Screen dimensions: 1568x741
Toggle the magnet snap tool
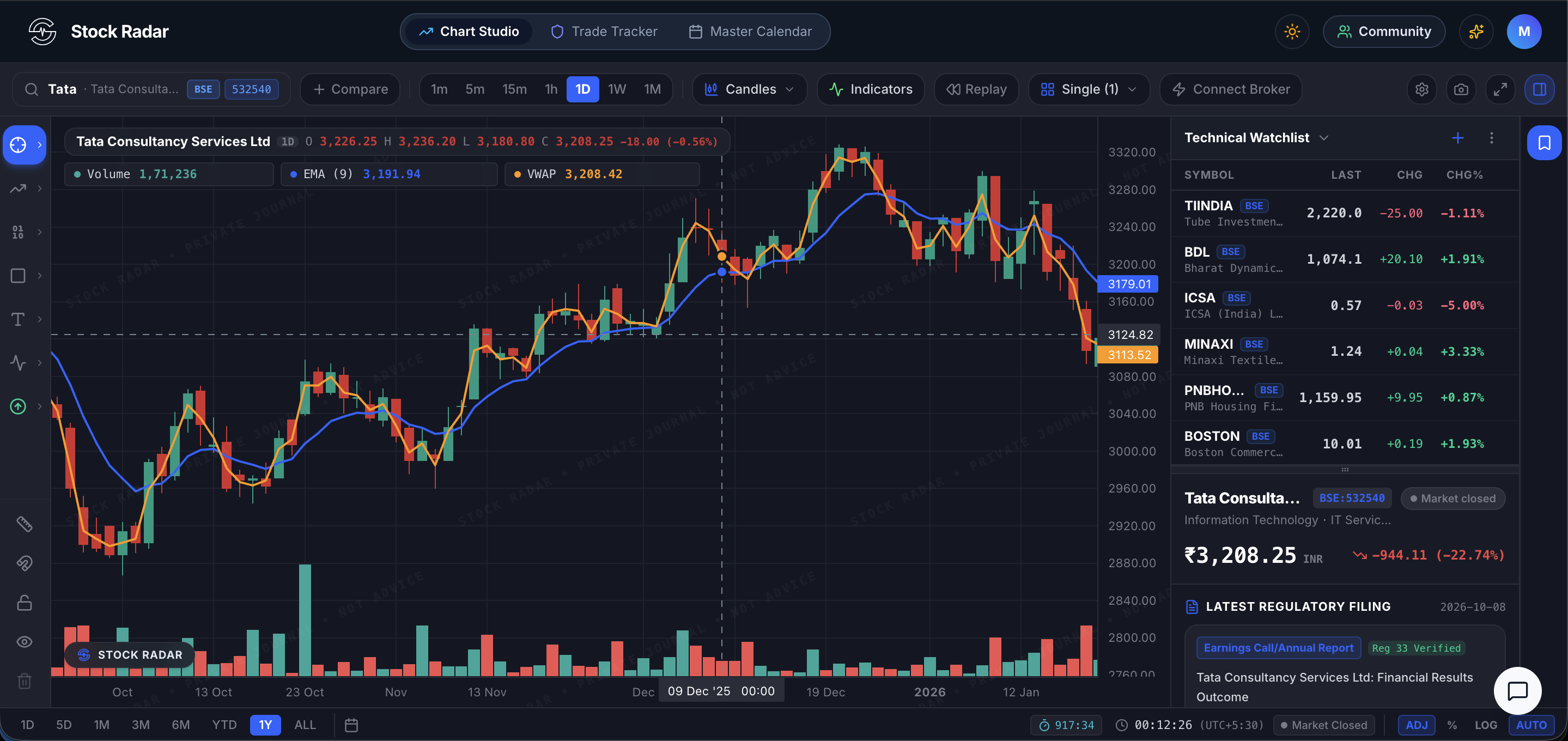tap(25, 563)
